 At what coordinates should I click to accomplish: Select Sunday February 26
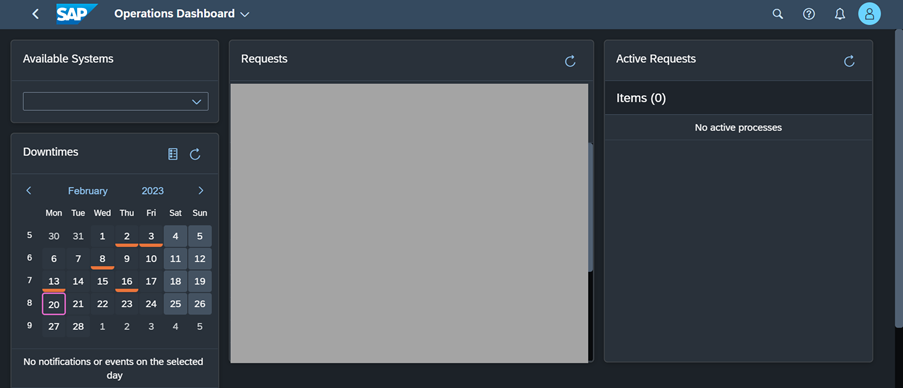click(x=200, y=304)
